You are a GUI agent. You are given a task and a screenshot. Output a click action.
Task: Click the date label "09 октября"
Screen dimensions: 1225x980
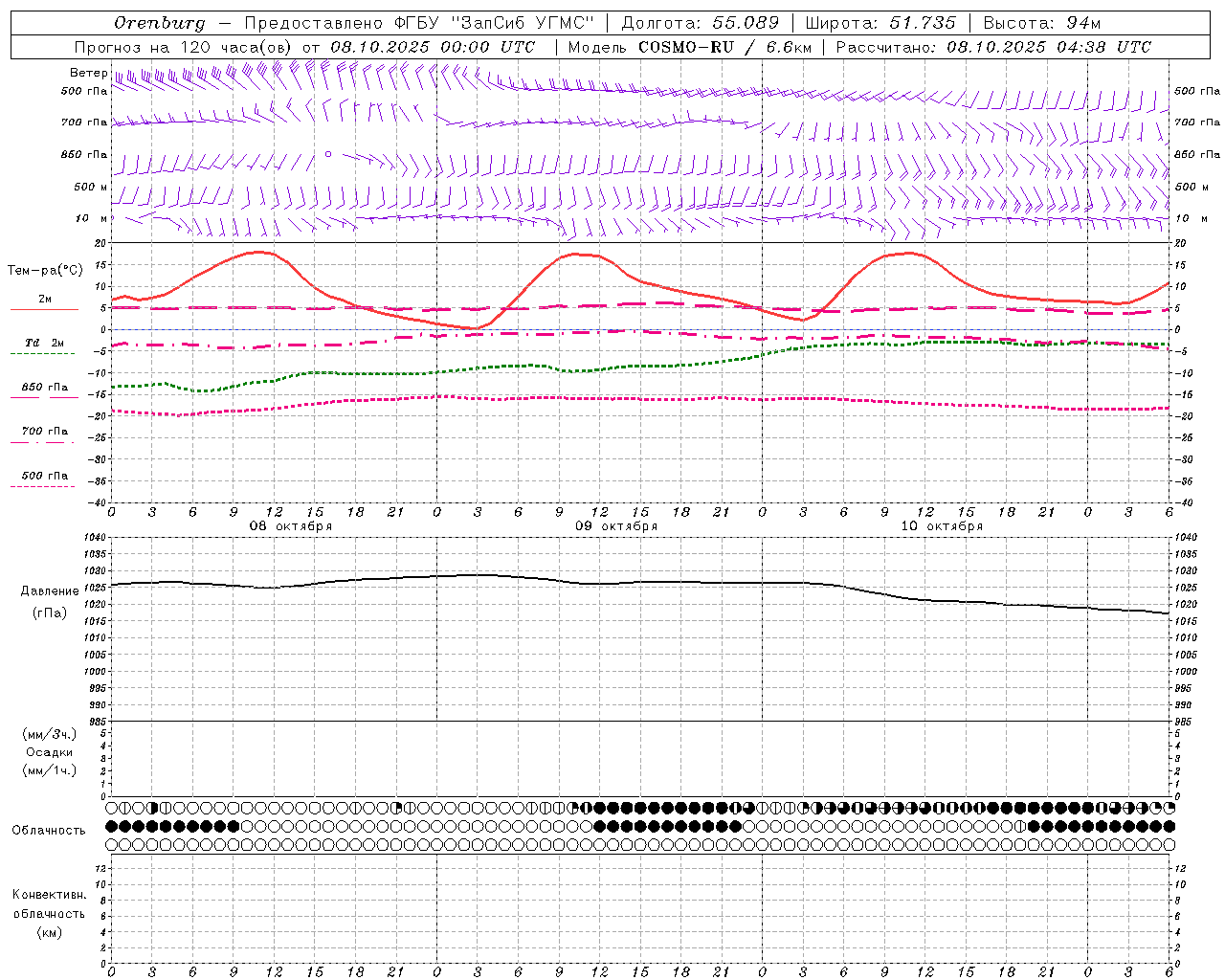point(616,526)
